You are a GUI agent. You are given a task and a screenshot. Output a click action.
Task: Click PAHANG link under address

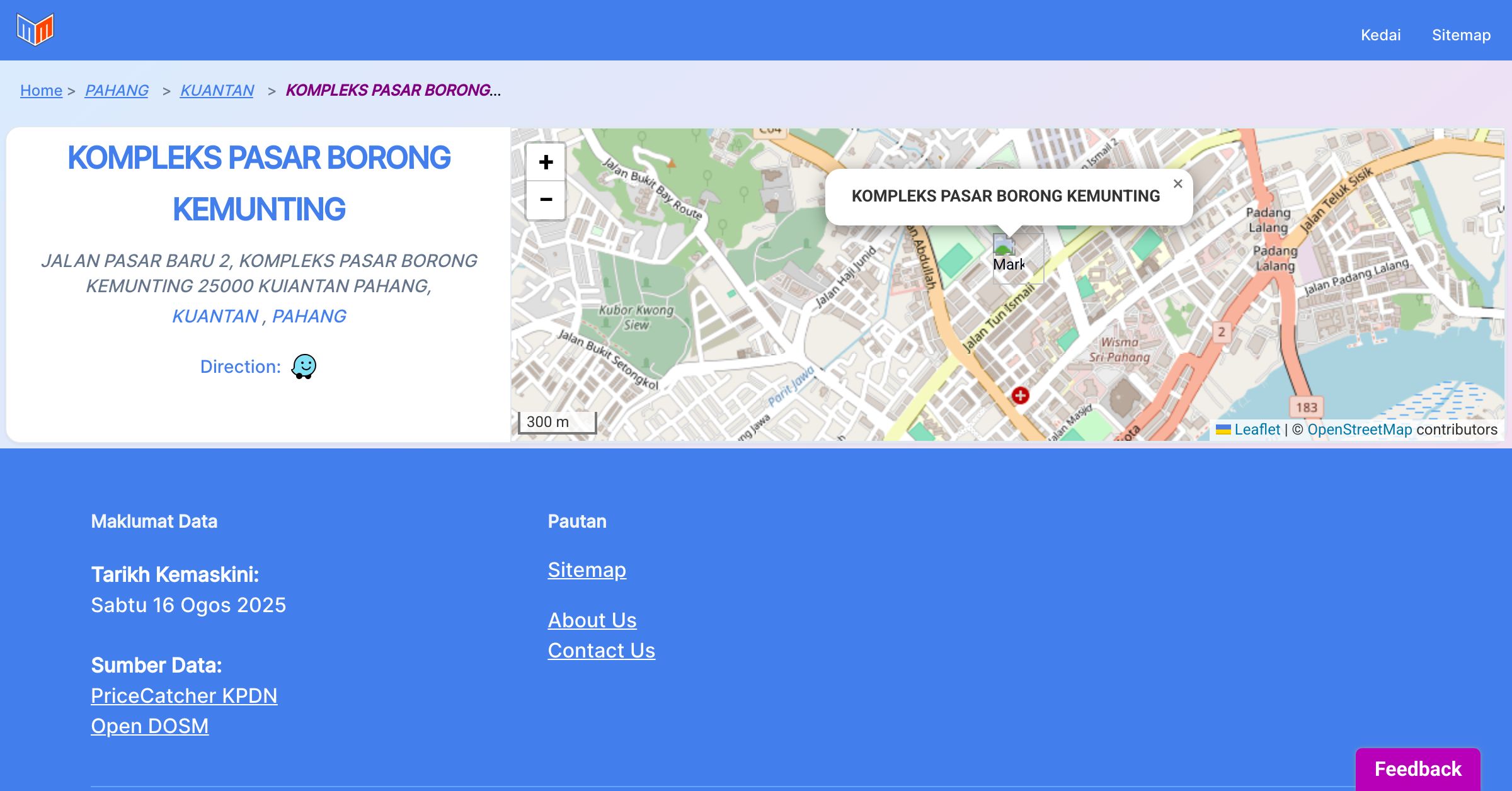coord(309,316)
